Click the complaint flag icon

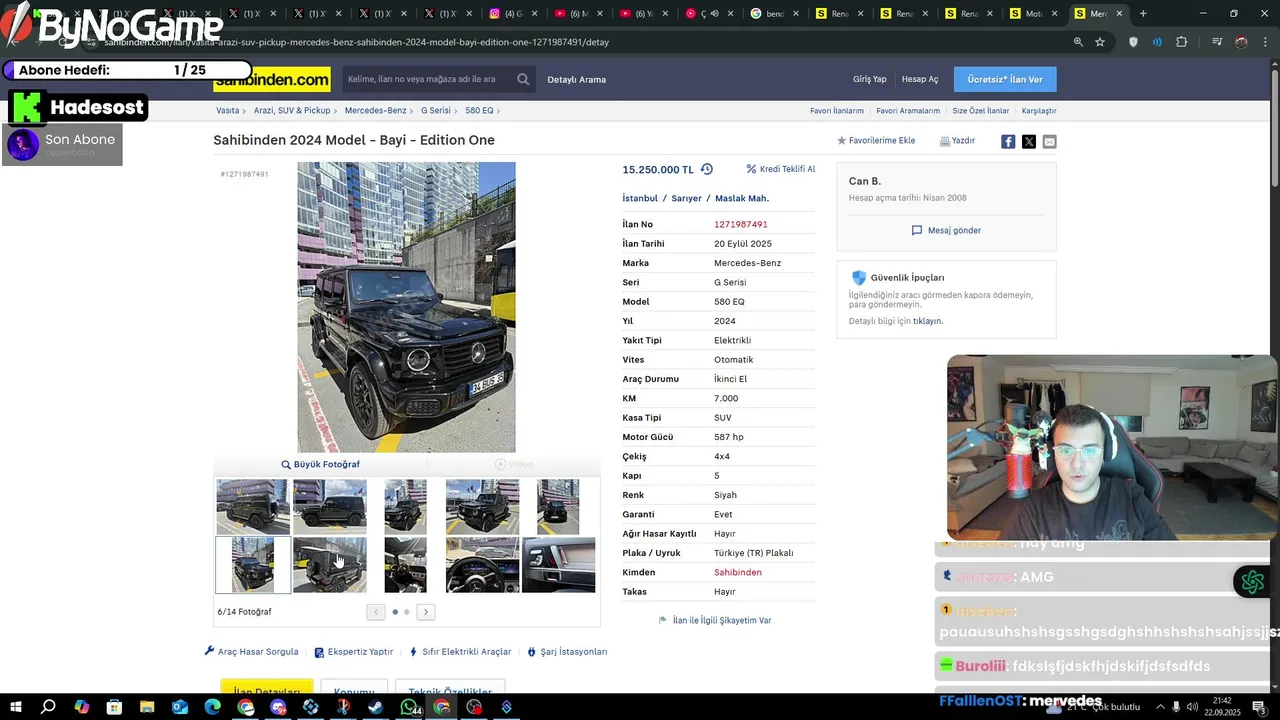click(x=662, y=620)
